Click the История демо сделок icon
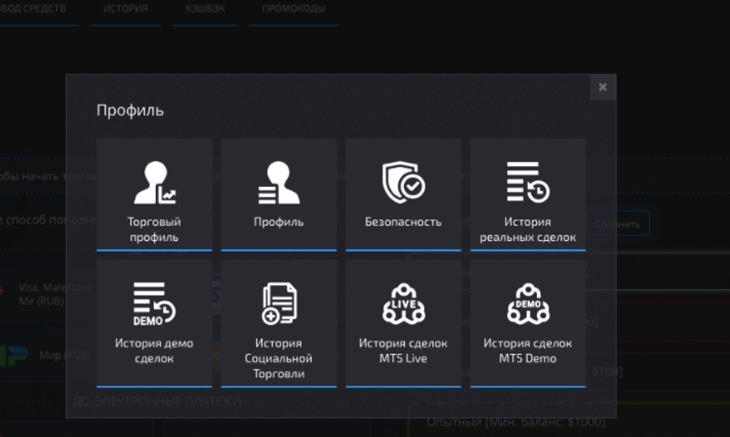This screenshot has width=730, height=437. pyautogui.click(x=154, y=303)
